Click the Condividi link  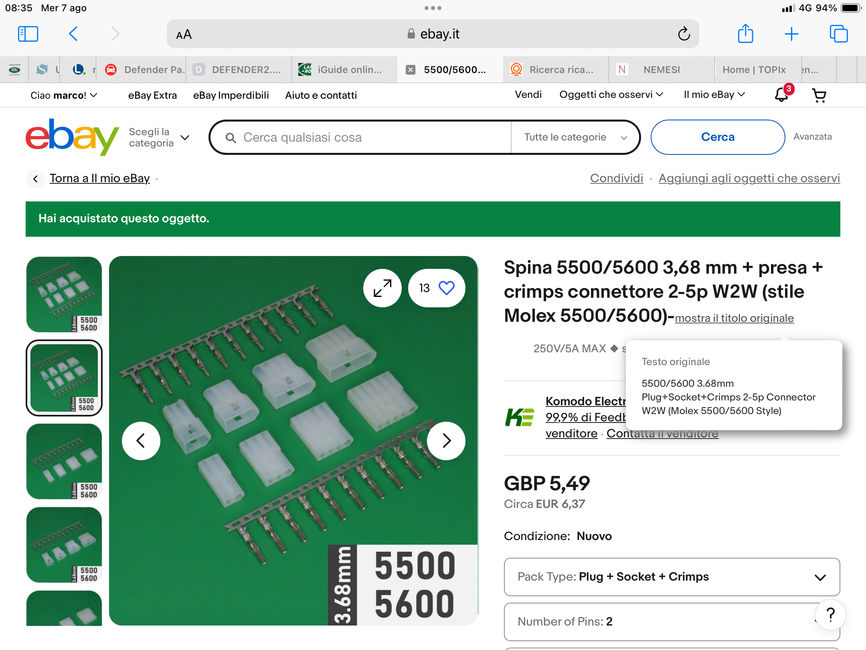(616, 178)
